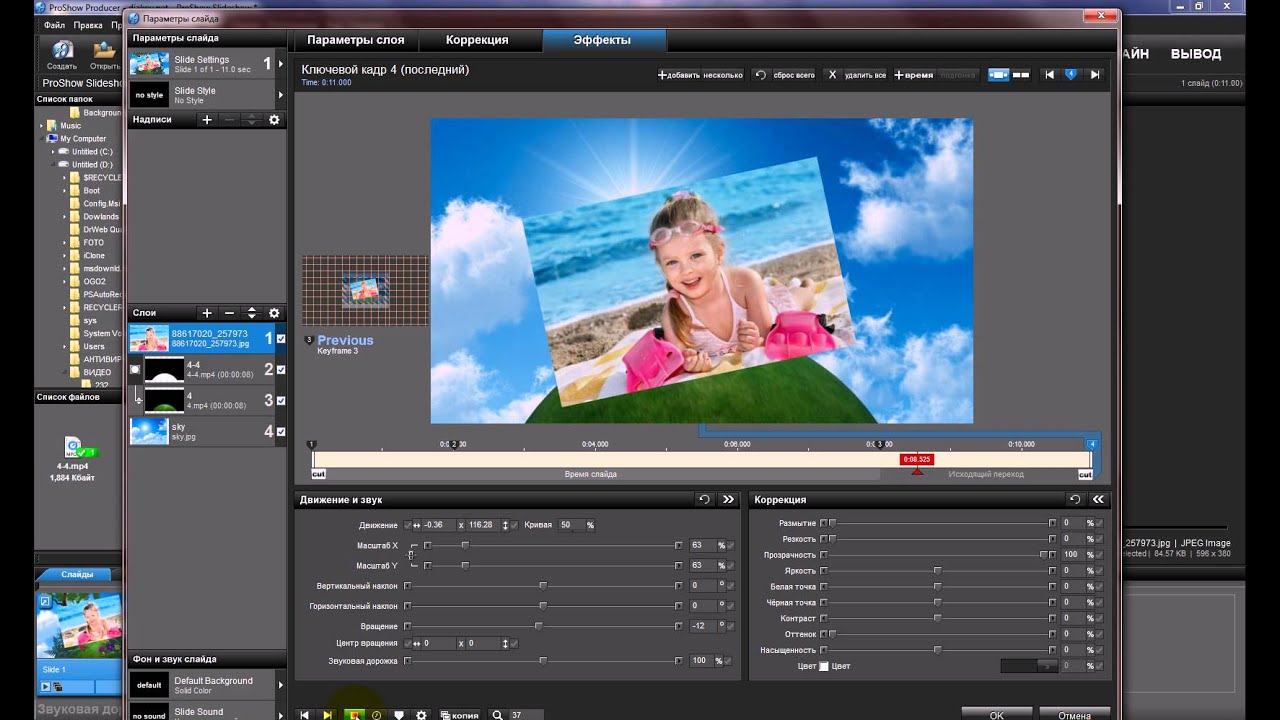
Task: Toggle visibility checkbox of layer 4 sky
Action: pyautogui.click(x=281, y=431)
